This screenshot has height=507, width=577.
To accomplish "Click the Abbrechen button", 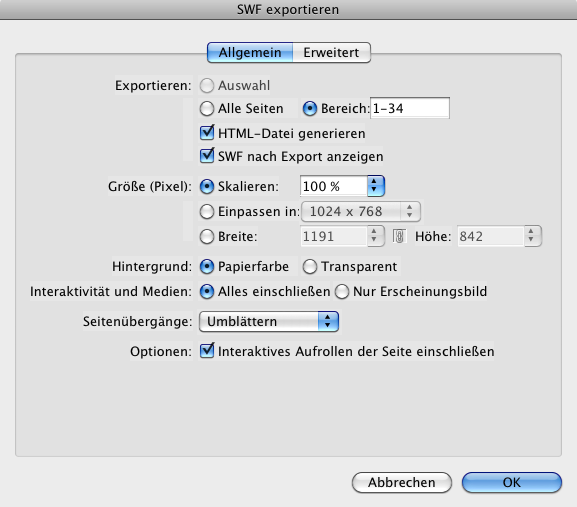I will 402,482.
